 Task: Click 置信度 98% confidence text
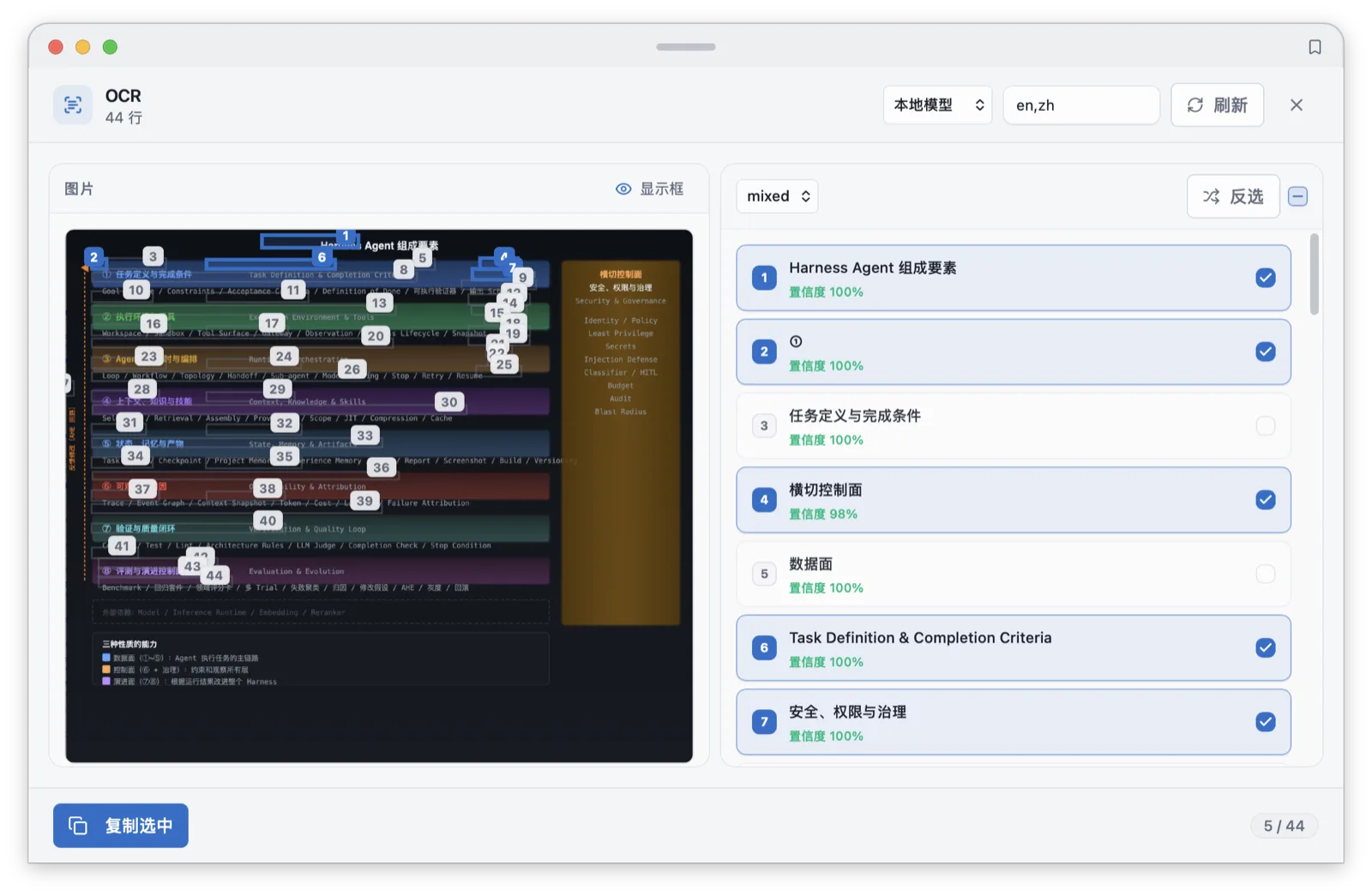823,514
